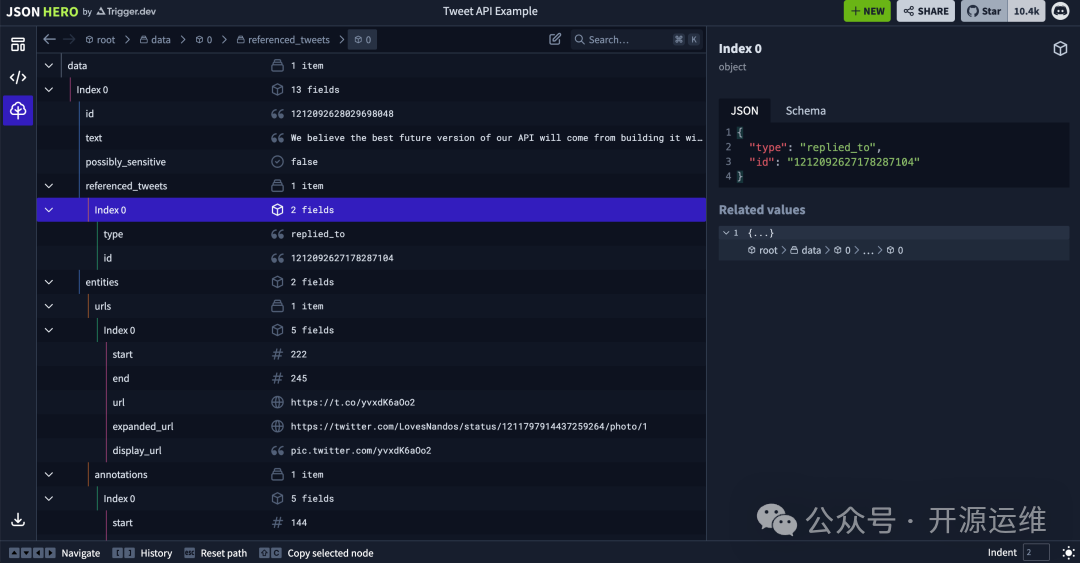Click Copy selected node in status bar
The height and width of the screenshot is (563, 1080).
coord(330,553)
